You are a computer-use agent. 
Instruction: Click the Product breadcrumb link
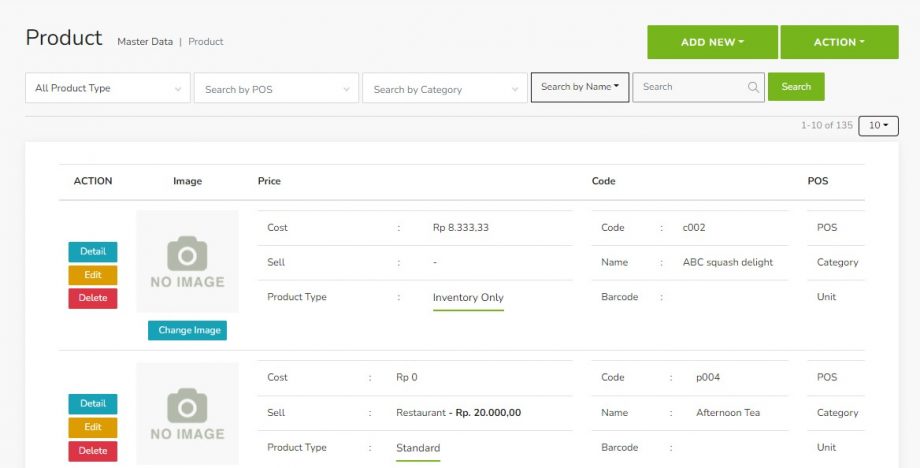205,42
